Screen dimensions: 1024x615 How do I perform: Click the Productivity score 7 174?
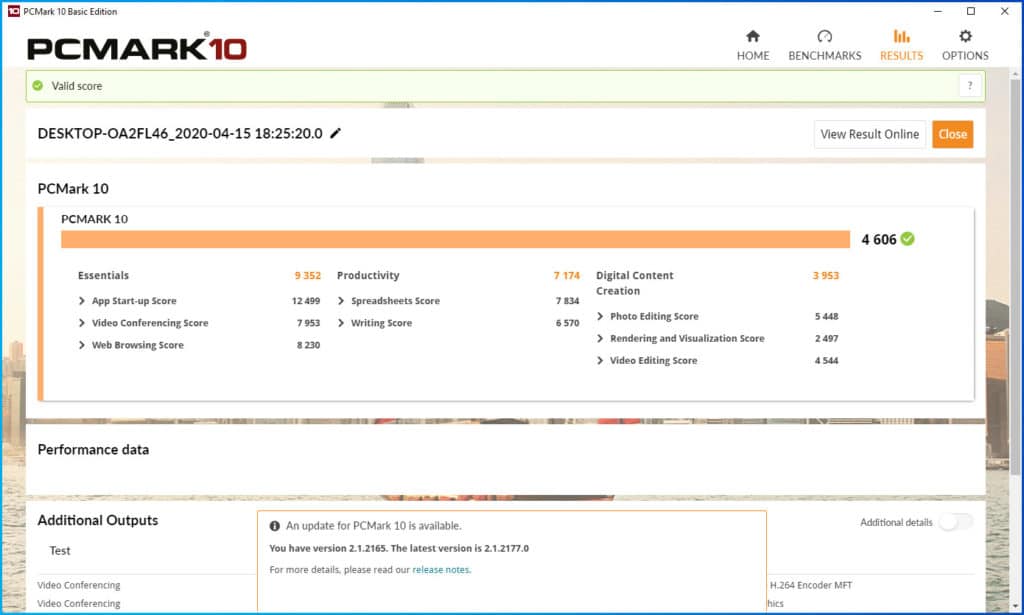(x=567, y=276)
